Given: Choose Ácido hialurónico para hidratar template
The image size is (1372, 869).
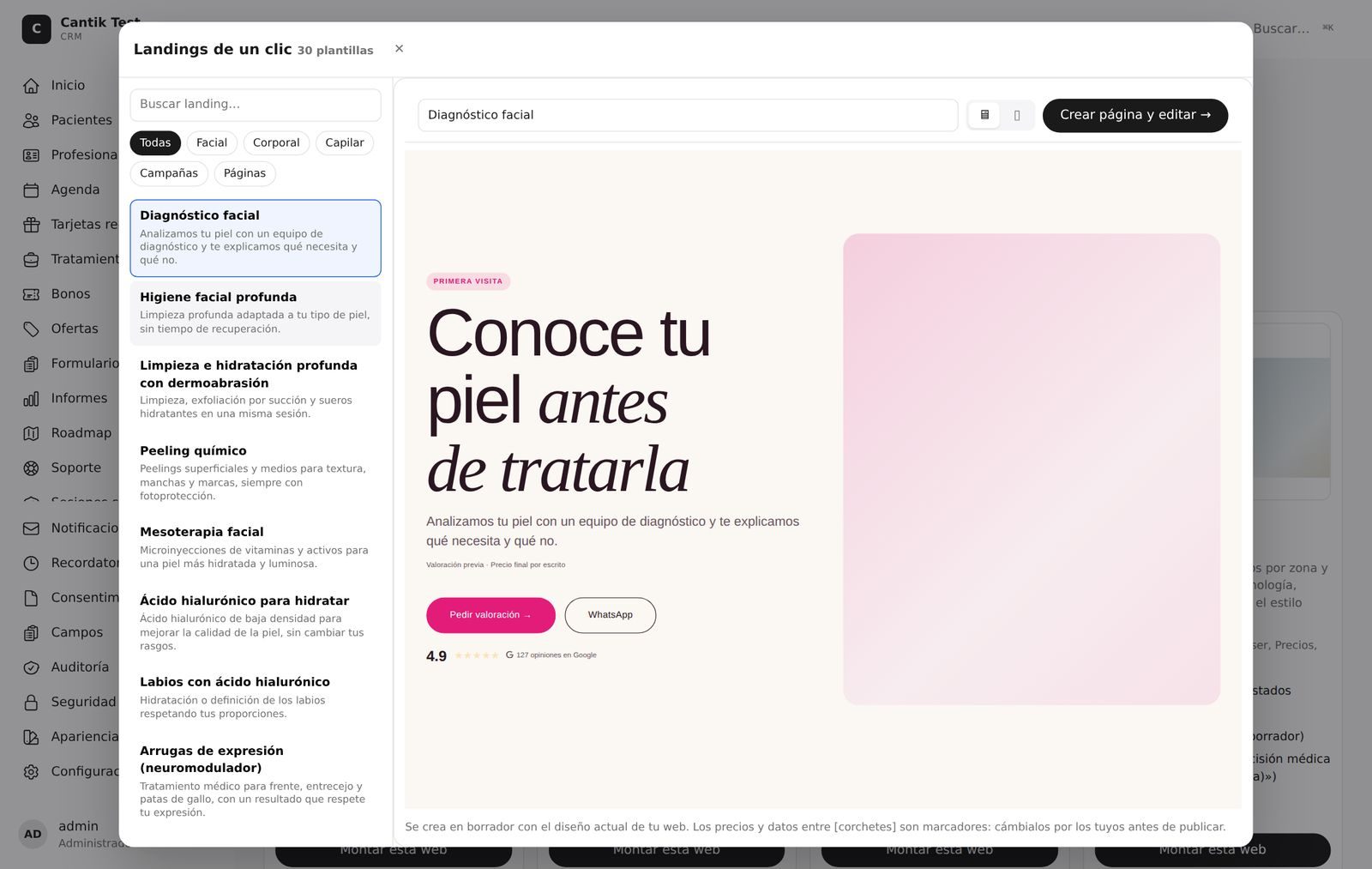Looking at the screenshot, I should coord(256,623).
